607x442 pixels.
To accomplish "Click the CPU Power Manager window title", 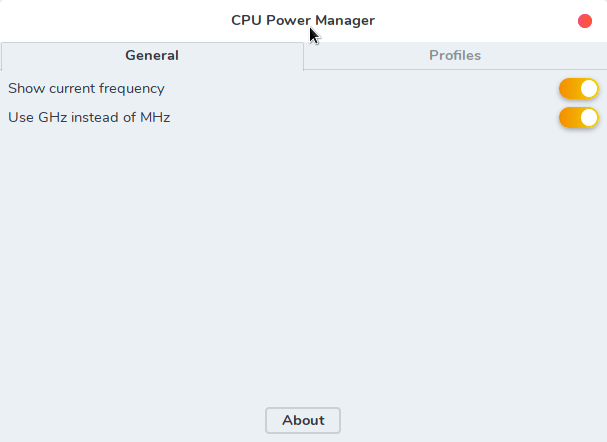I will click(303, 20).
